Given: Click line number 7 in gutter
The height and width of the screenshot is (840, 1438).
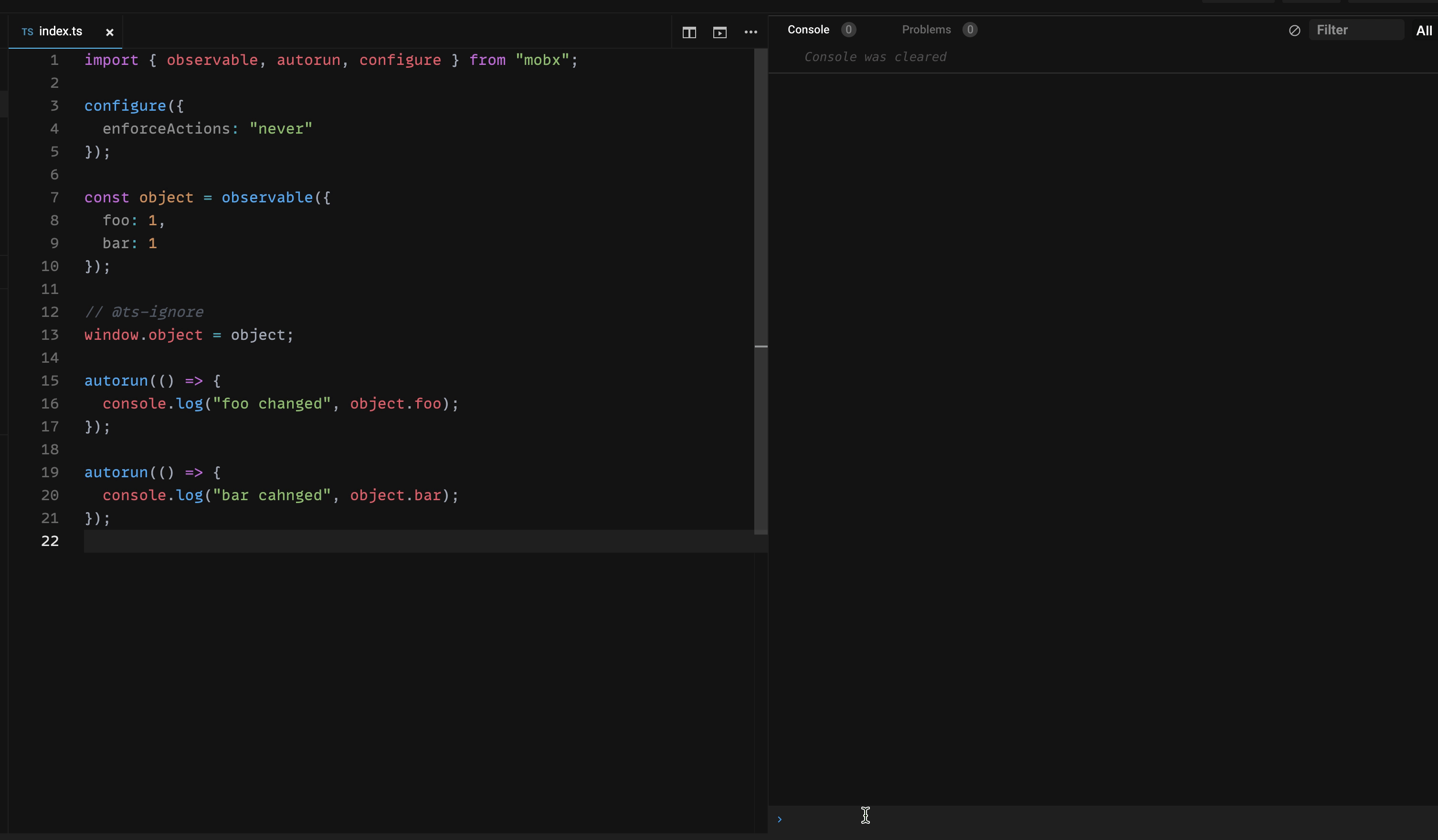Looking at the screenshot, I should click(54, 197).
